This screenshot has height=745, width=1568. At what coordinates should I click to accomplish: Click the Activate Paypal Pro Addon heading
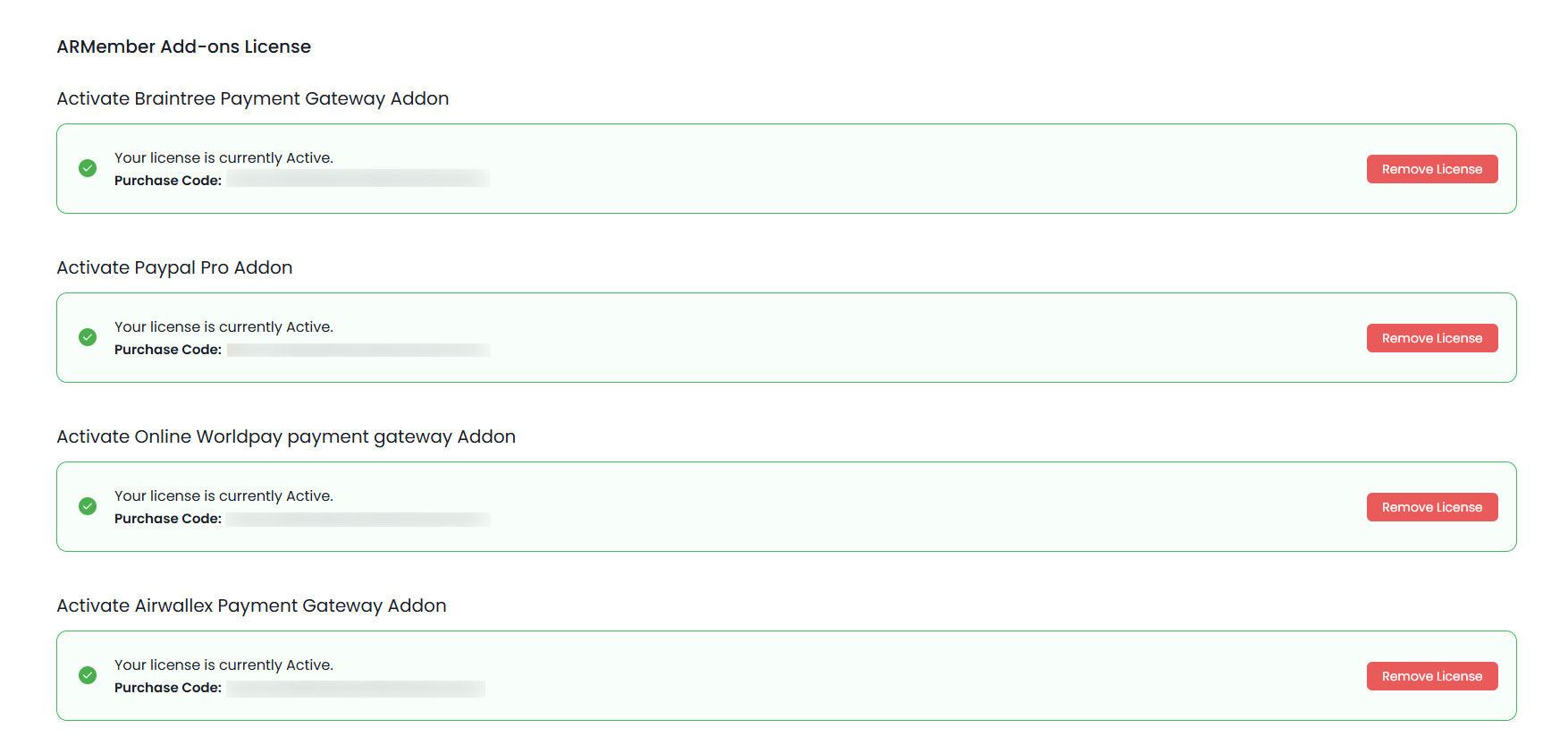[x=173, y=267]
